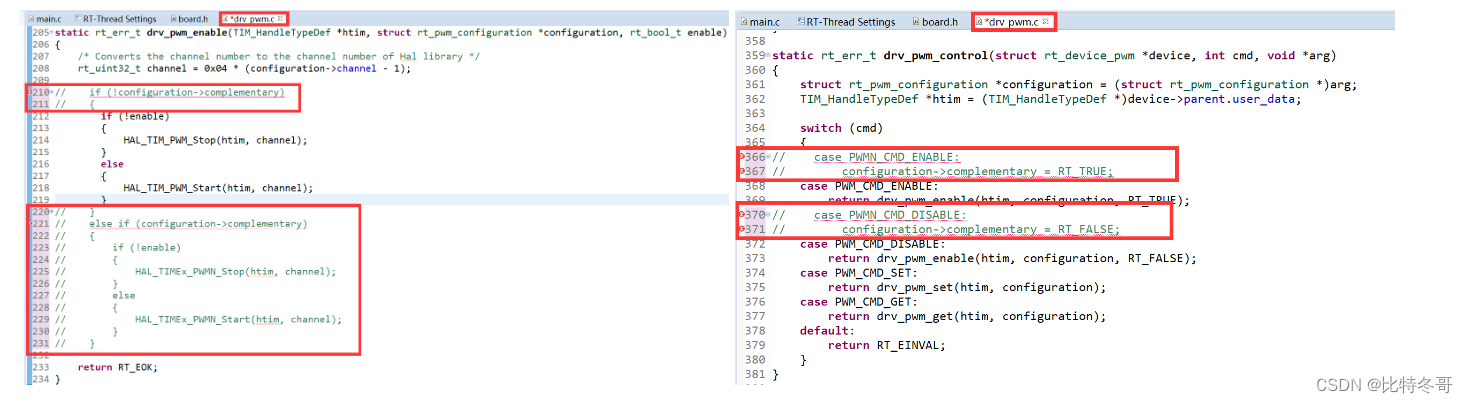Click 'struct rt_pwm_configuration *configuration' on line 361
Image resolution: width=1468 pixels, height=403 pixels.
947,85
